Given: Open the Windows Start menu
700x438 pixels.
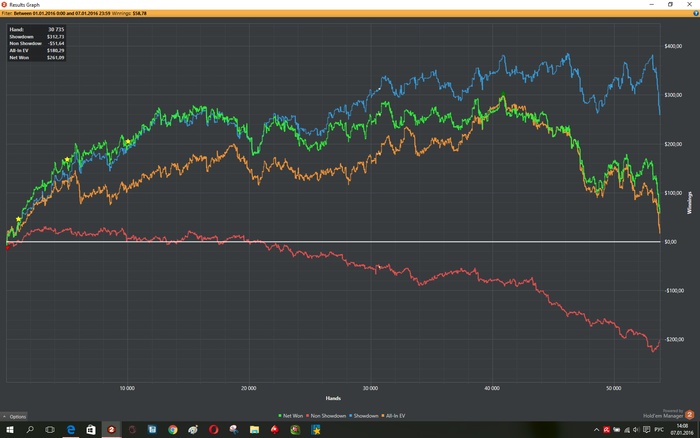Looking at the screenshot, I should tap(9, 430).
